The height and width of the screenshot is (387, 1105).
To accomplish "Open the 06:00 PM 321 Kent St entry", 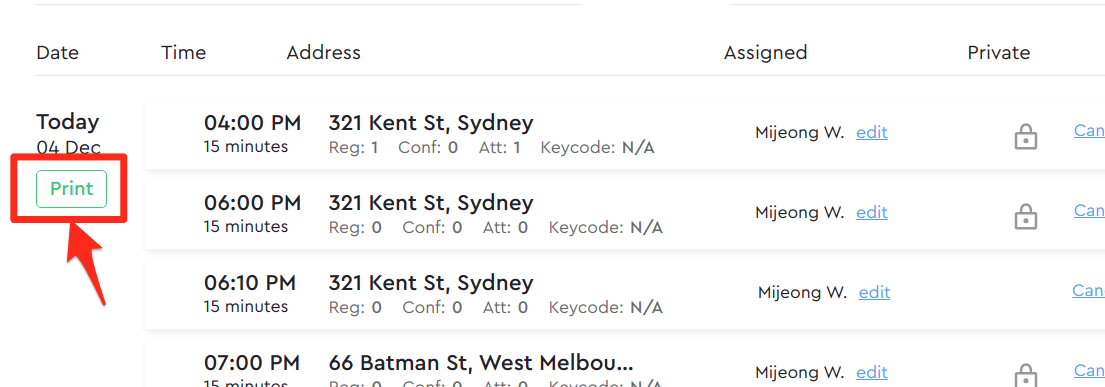I will click(431, 203).
